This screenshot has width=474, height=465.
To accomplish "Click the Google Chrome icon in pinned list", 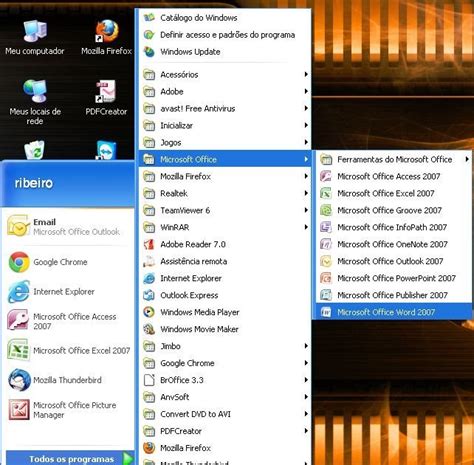I will tap(19, 262).
